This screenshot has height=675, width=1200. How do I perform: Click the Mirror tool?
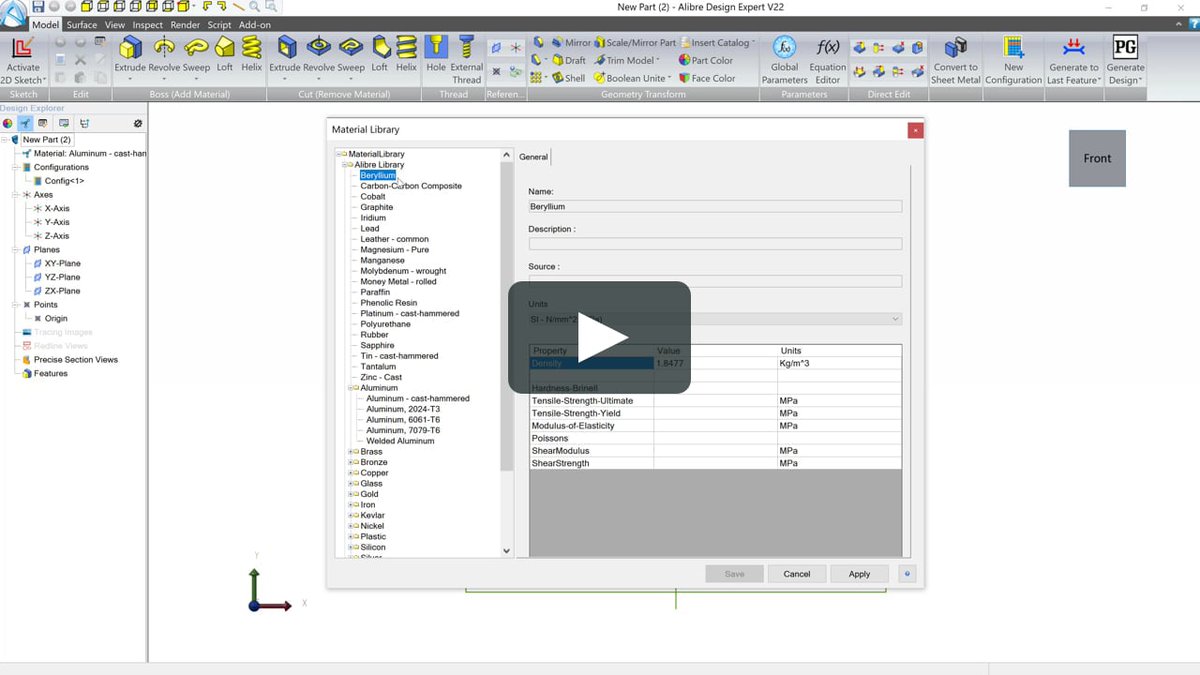[570, 43]
